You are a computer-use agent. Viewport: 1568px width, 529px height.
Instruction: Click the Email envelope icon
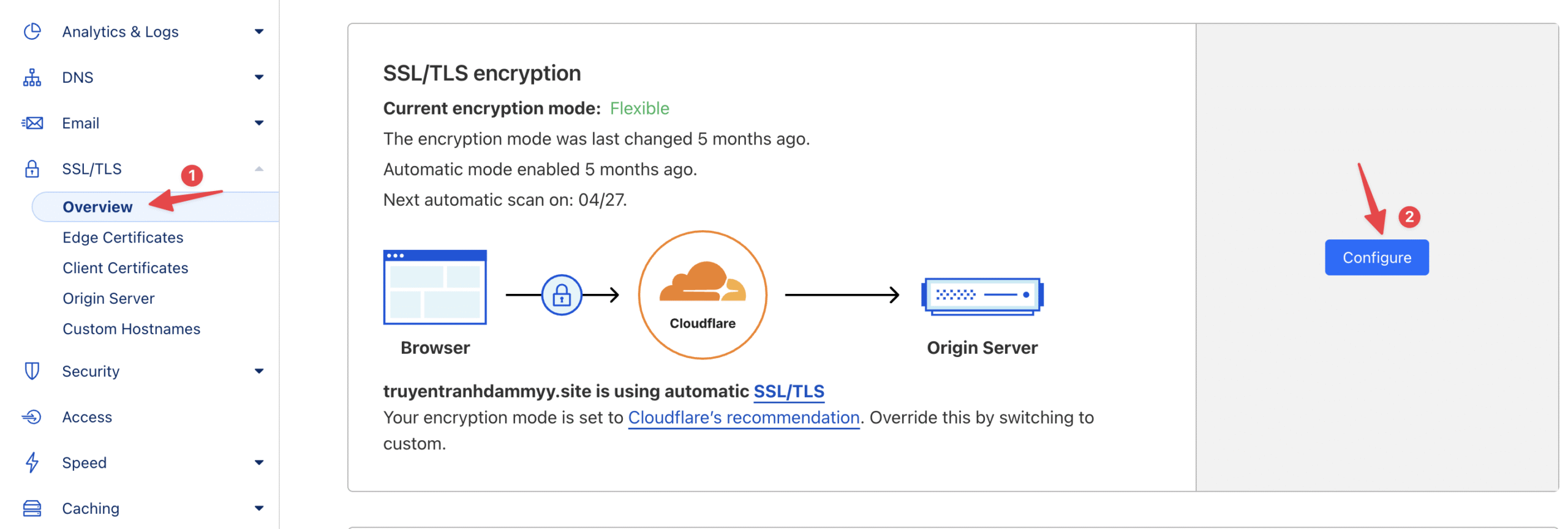click(32, 123)
